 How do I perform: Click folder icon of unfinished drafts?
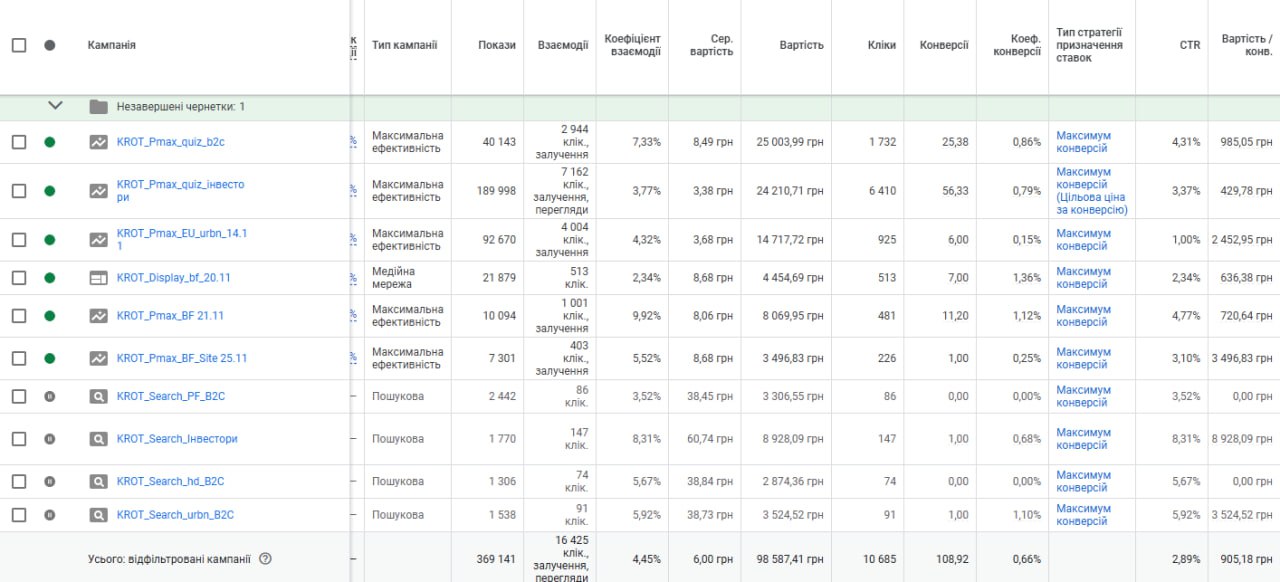[98, 107]
